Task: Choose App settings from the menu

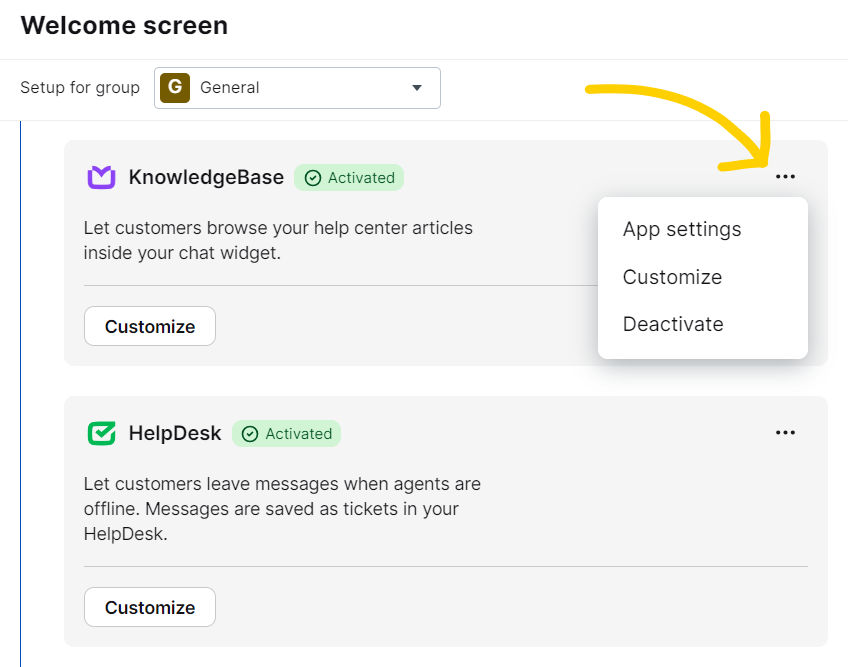Action: coord(681,229)
